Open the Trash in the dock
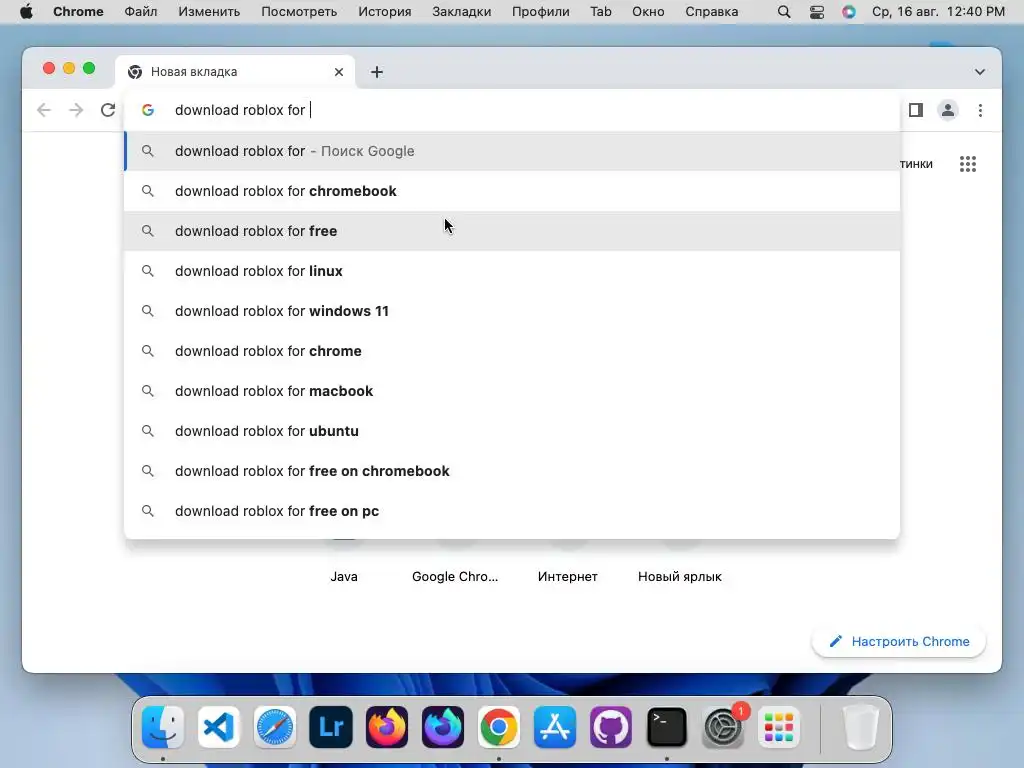The height and width of the screenshot is (768, 1024). [x=861, y=727]
